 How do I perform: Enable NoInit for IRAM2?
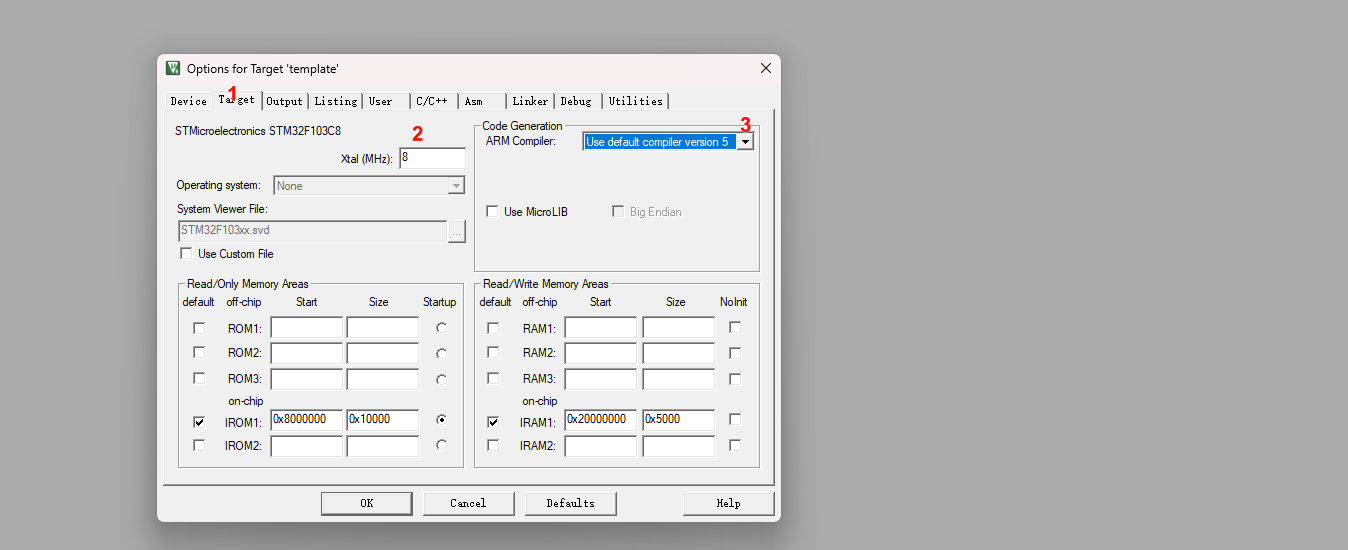point(735,445)
